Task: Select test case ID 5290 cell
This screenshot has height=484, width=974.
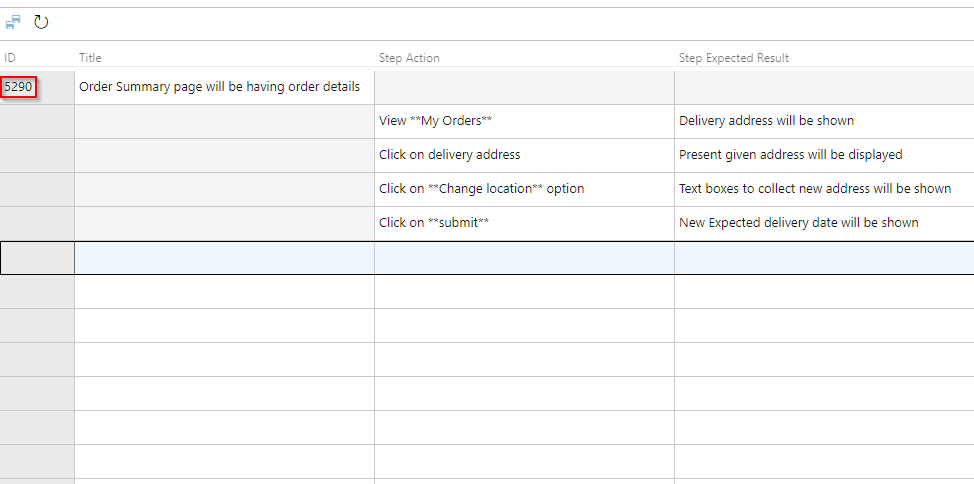Action: [19, 87]
